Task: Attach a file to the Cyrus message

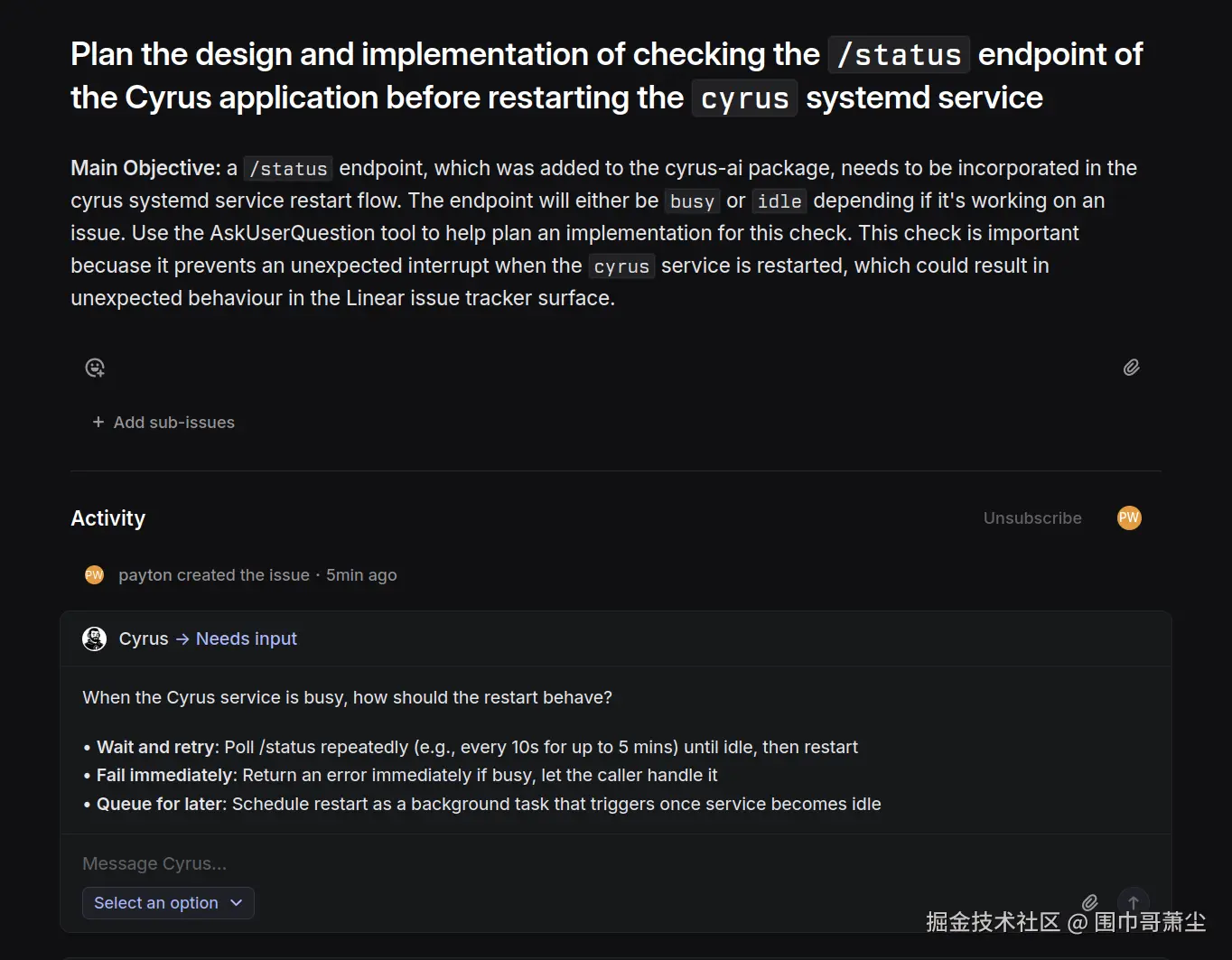Action: [1090, 902]
